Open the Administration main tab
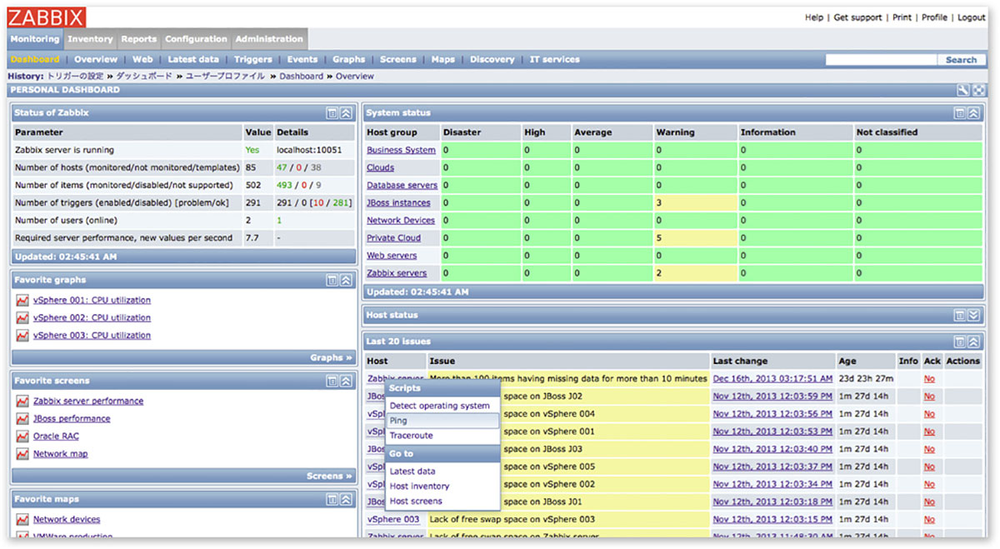The image size is (1000, 549). (269, 39)
